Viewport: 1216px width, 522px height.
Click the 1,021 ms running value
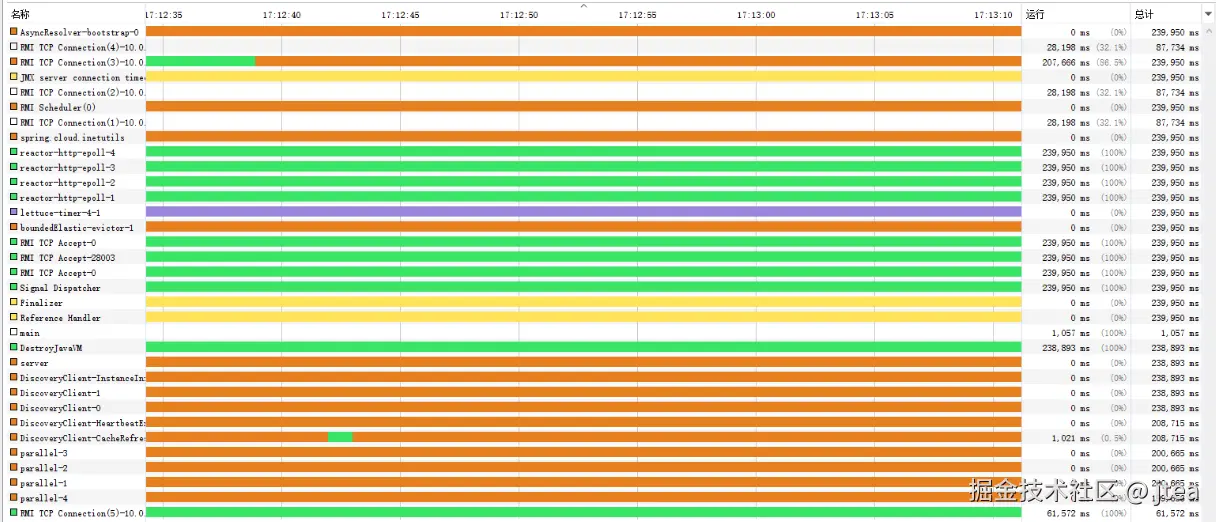pos(1070,437)
